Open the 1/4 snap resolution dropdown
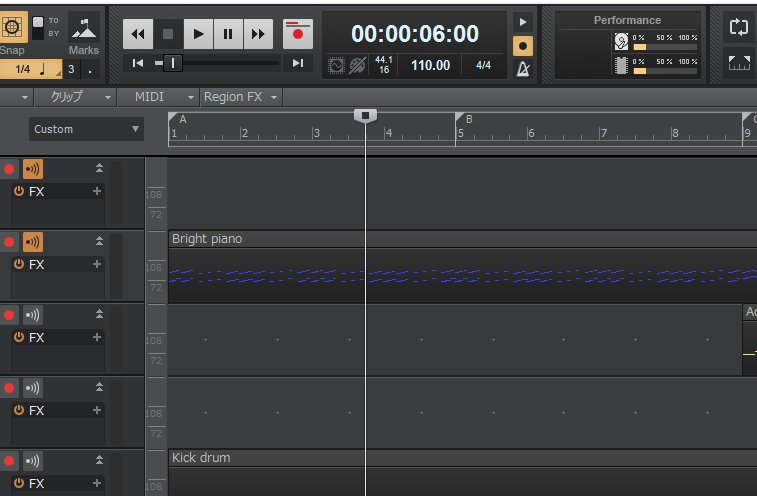This screenshot has width=757, height=496. click(31, 69)
